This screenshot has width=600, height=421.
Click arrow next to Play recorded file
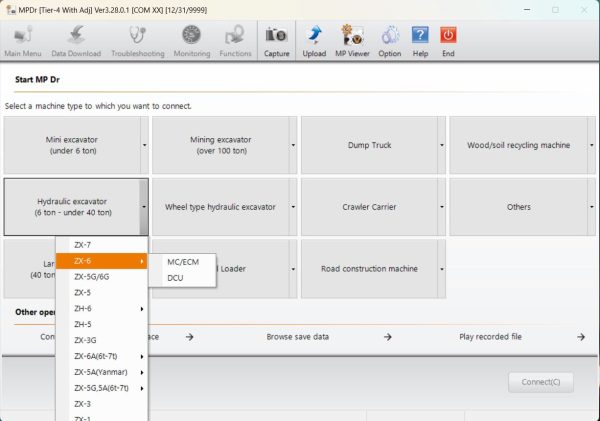581,337
